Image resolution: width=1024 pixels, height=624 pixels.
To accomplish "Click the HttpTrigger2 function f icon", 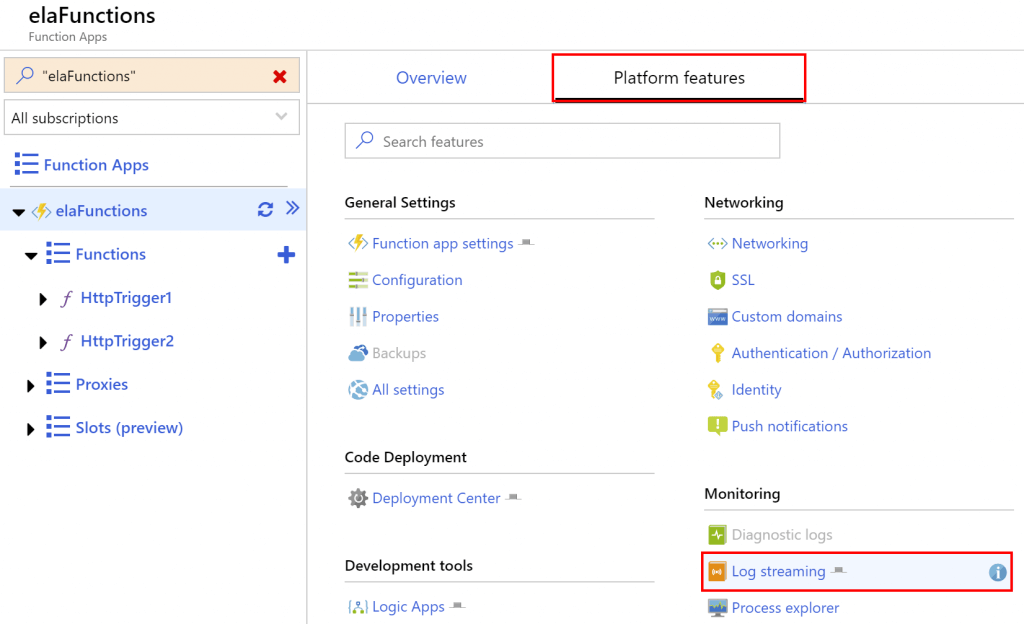I will pos(66,342).
